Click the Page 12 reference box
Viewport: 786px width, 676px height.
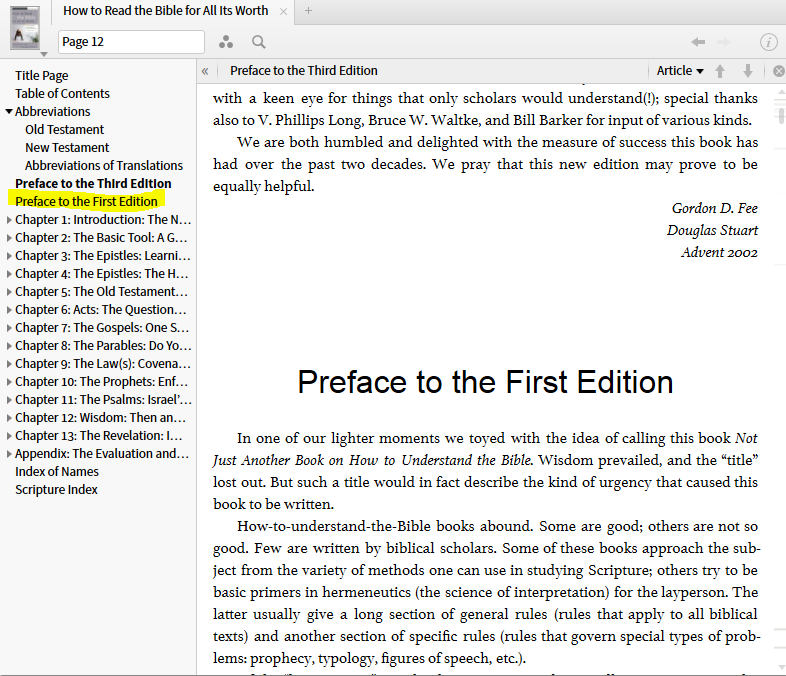pos(131,42)
